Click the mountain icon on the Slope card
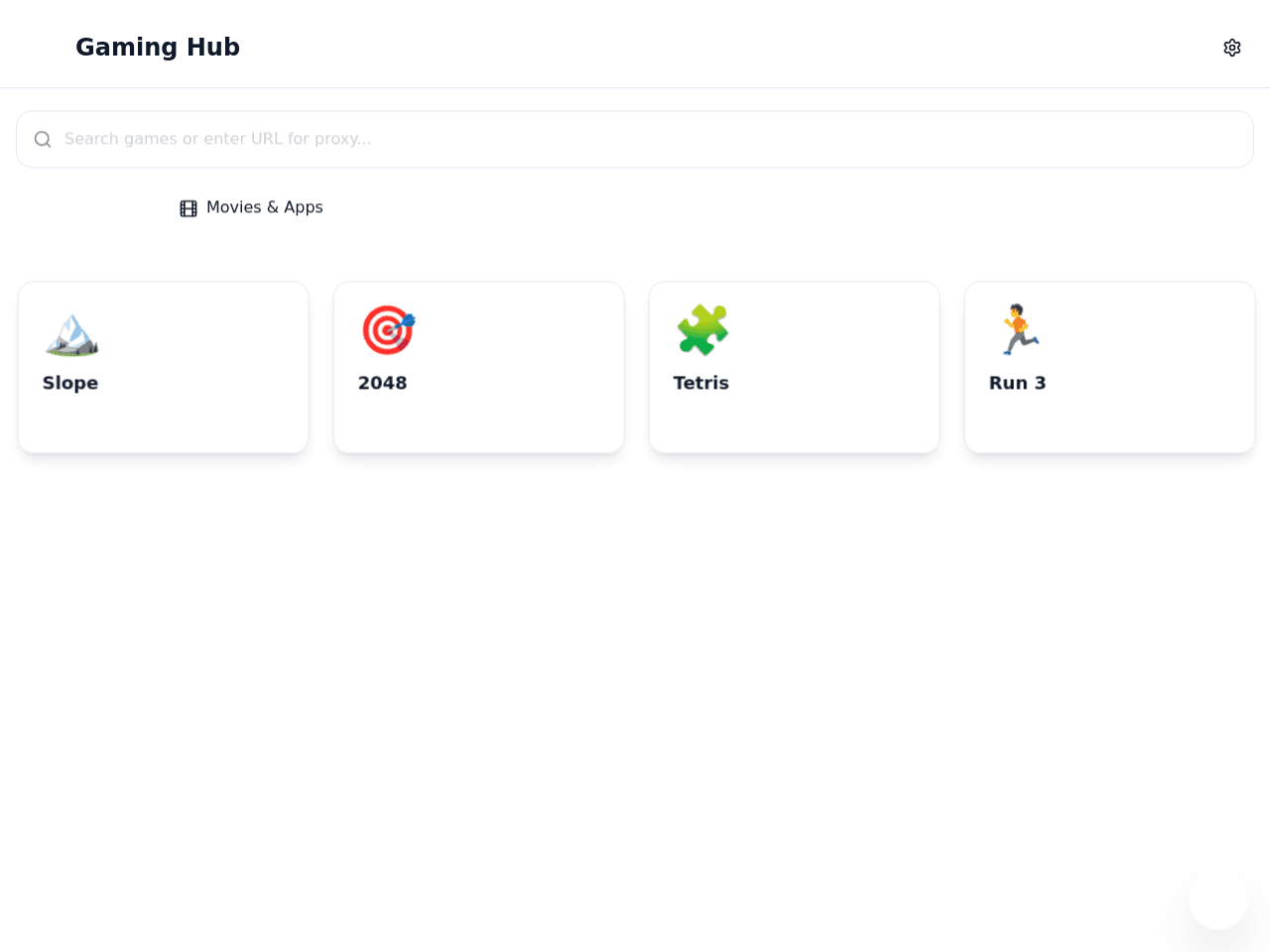 click(x=71, y=331)
